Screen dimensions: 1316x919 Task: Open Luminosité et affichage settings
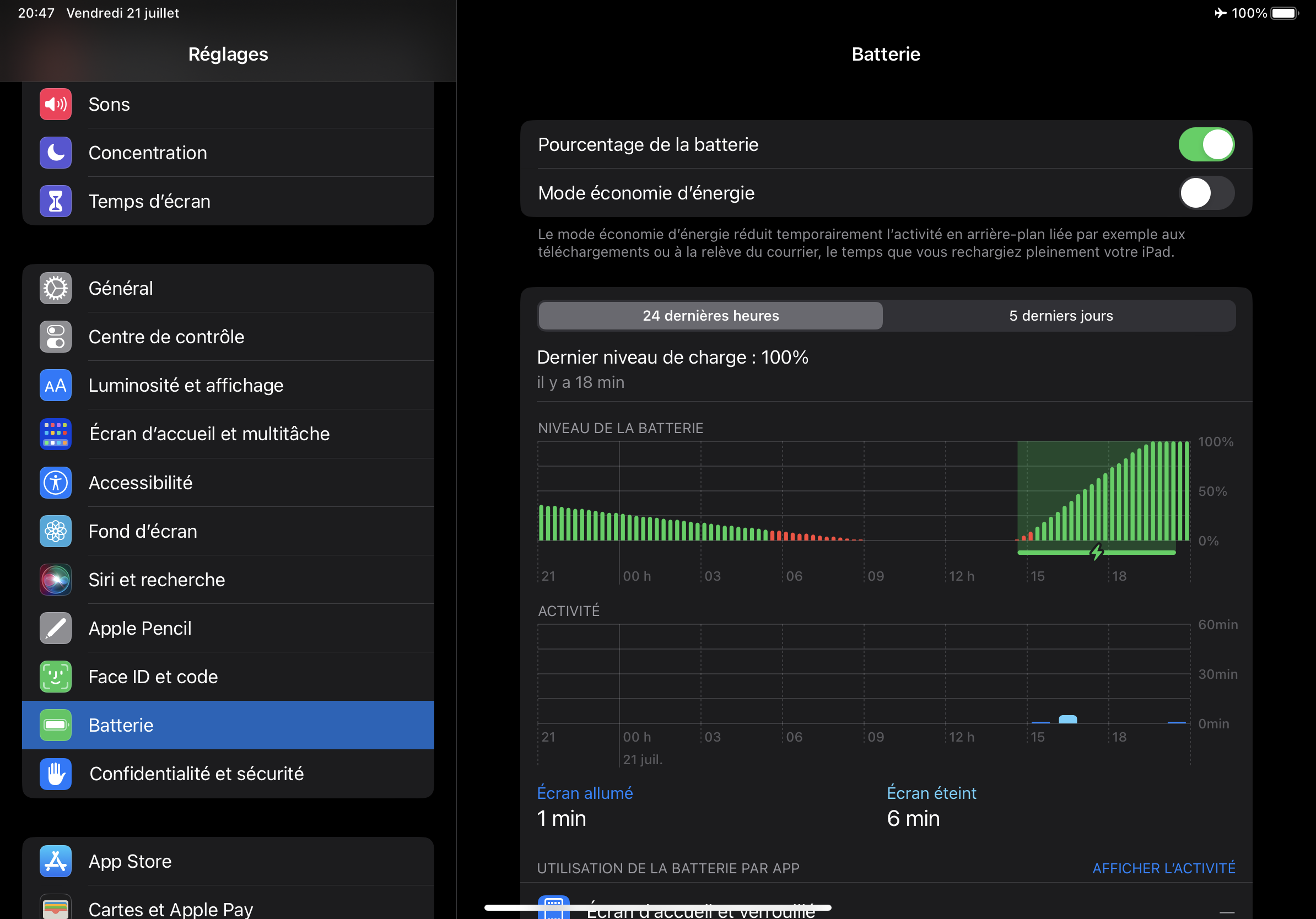point(186,386)
